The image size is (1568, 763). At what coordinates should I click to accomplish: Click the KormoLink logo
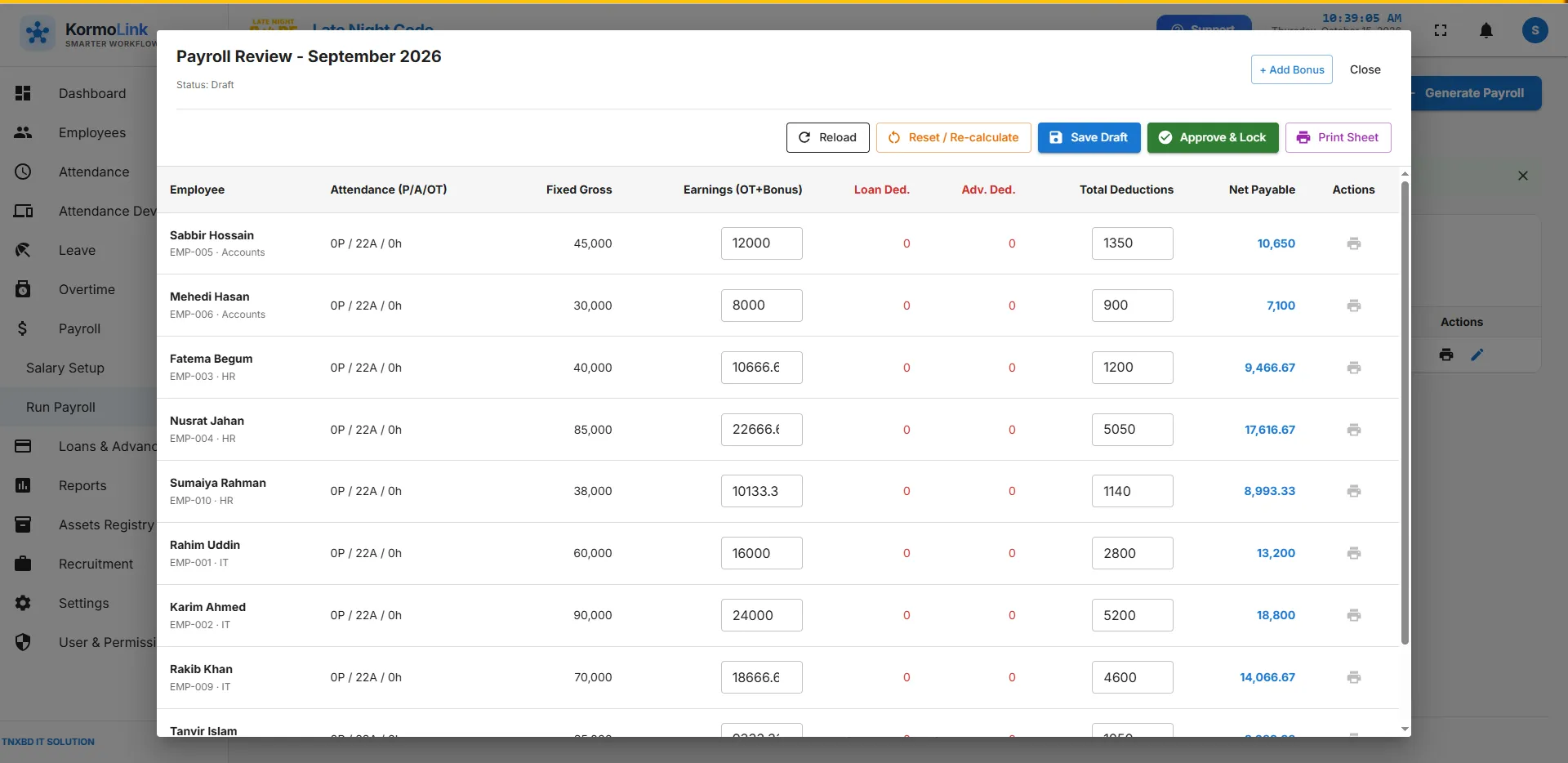(38, 33)
